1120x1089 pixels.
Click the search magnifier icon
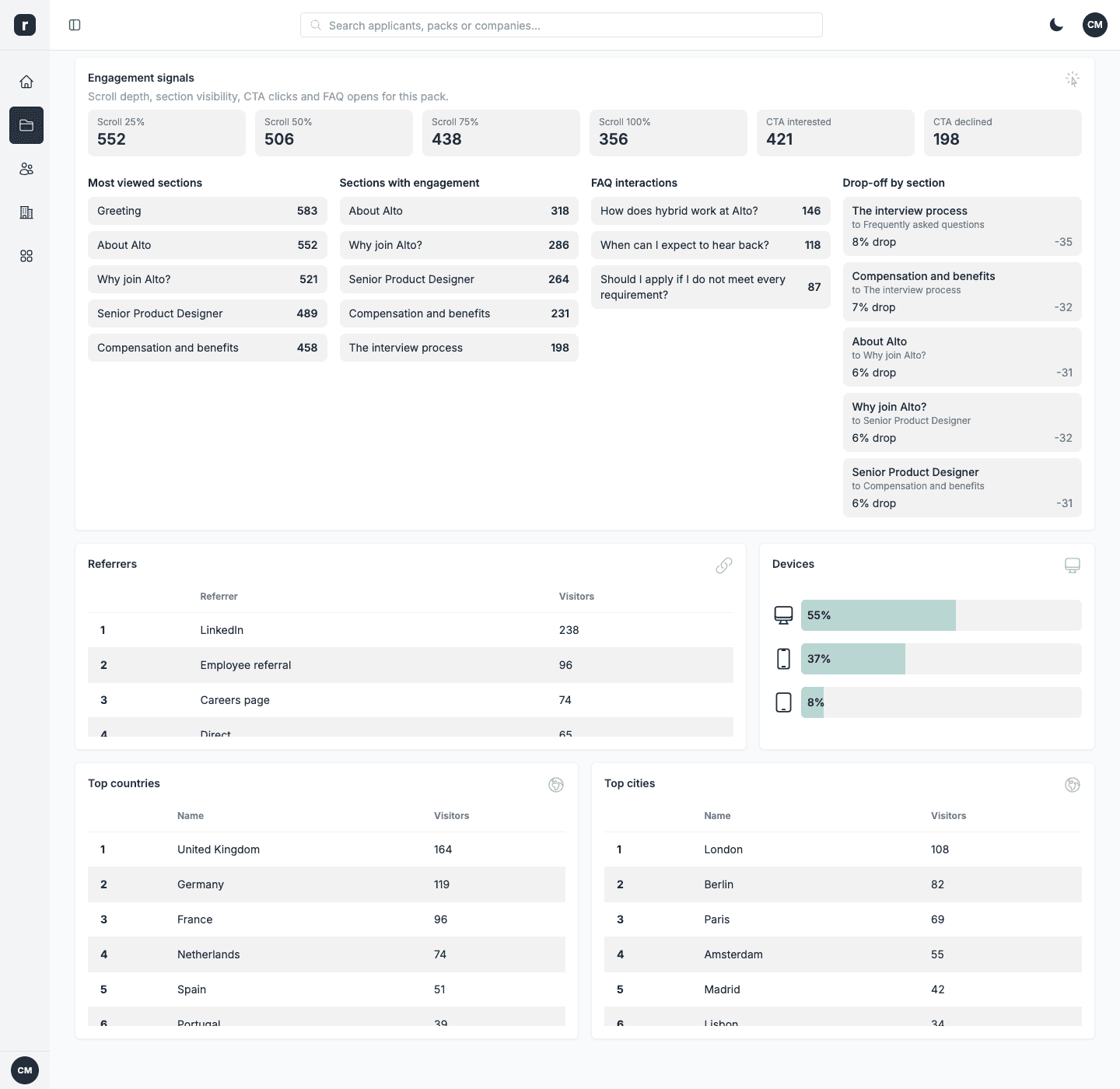pos(316,25)
